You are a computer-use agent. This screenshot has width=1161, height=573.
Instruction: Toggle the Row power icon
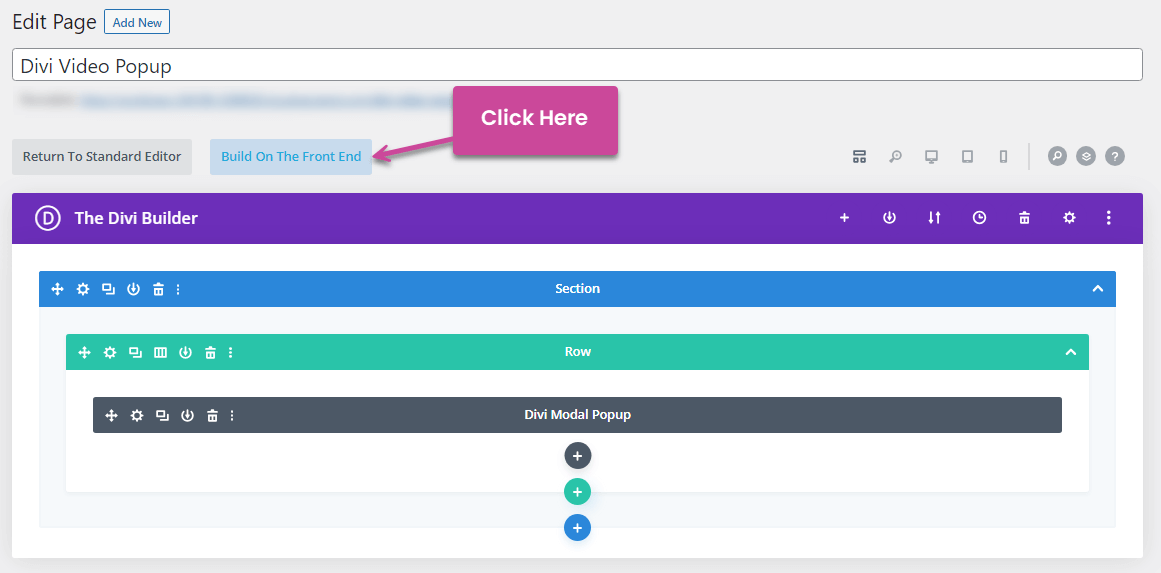tap(185, 352)
